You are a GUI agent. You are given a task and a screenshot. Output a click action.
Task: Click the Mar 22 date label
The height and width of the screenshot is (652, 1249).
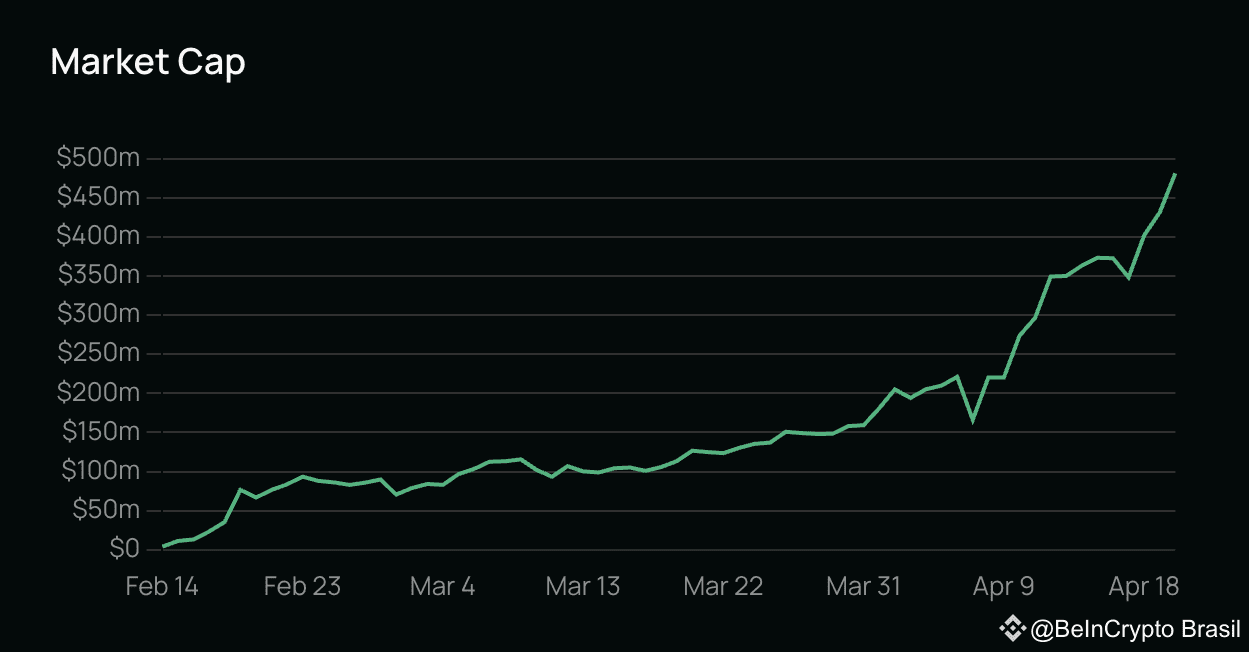[x=723, y=587]
